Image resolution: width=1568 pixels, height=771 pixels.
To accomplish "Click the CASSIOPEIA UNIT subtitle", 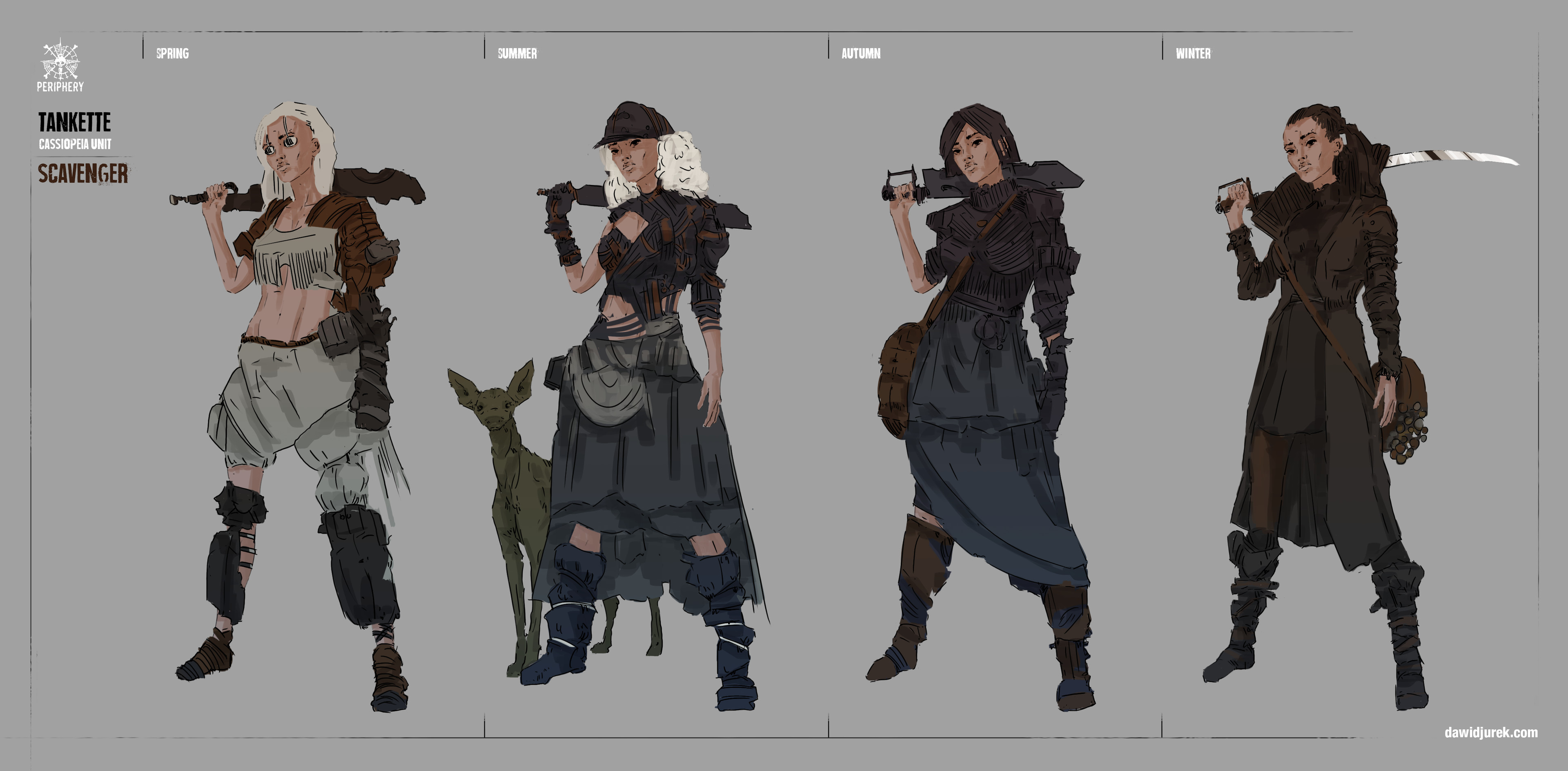I will (x=75, y=144).
